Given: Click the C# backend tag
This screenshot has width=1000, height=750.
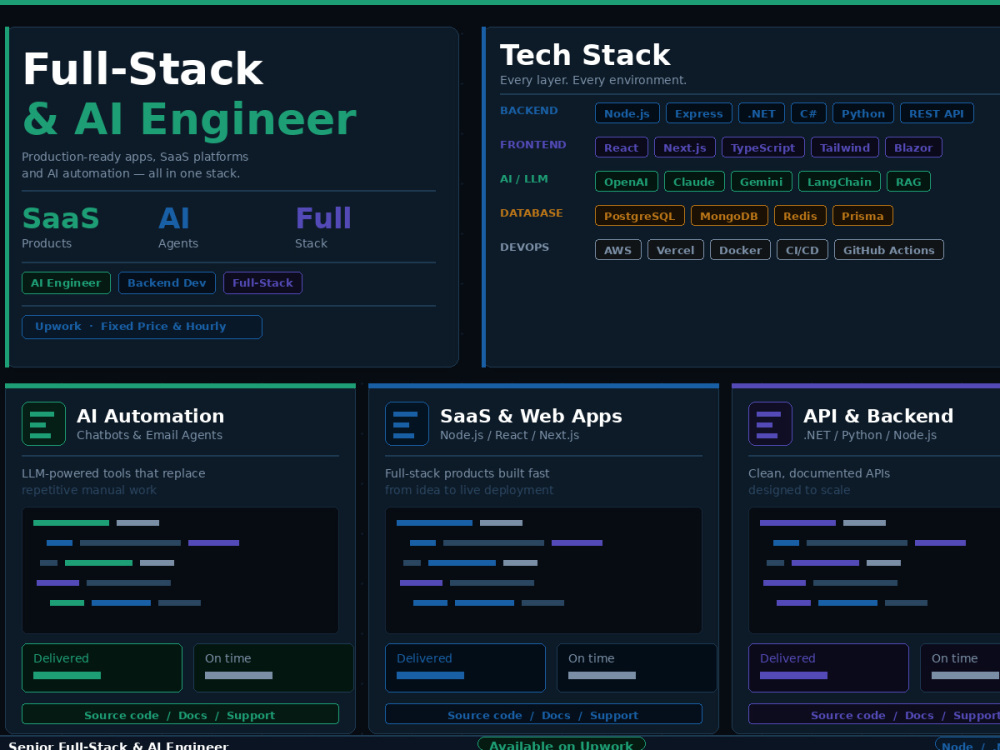Looking at the screenshot, I should [x=809, y=114].
